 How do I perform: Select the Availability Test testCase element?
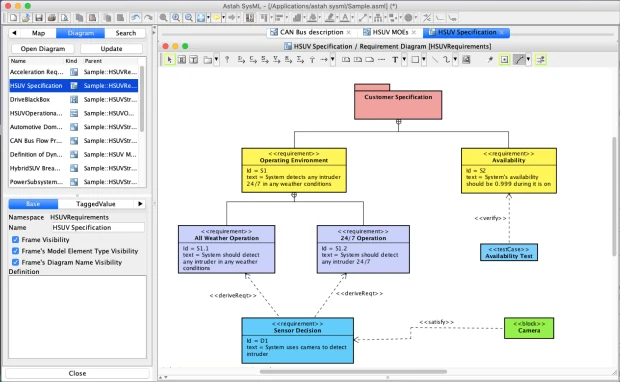pyautogui.click(x=509, y=252)
